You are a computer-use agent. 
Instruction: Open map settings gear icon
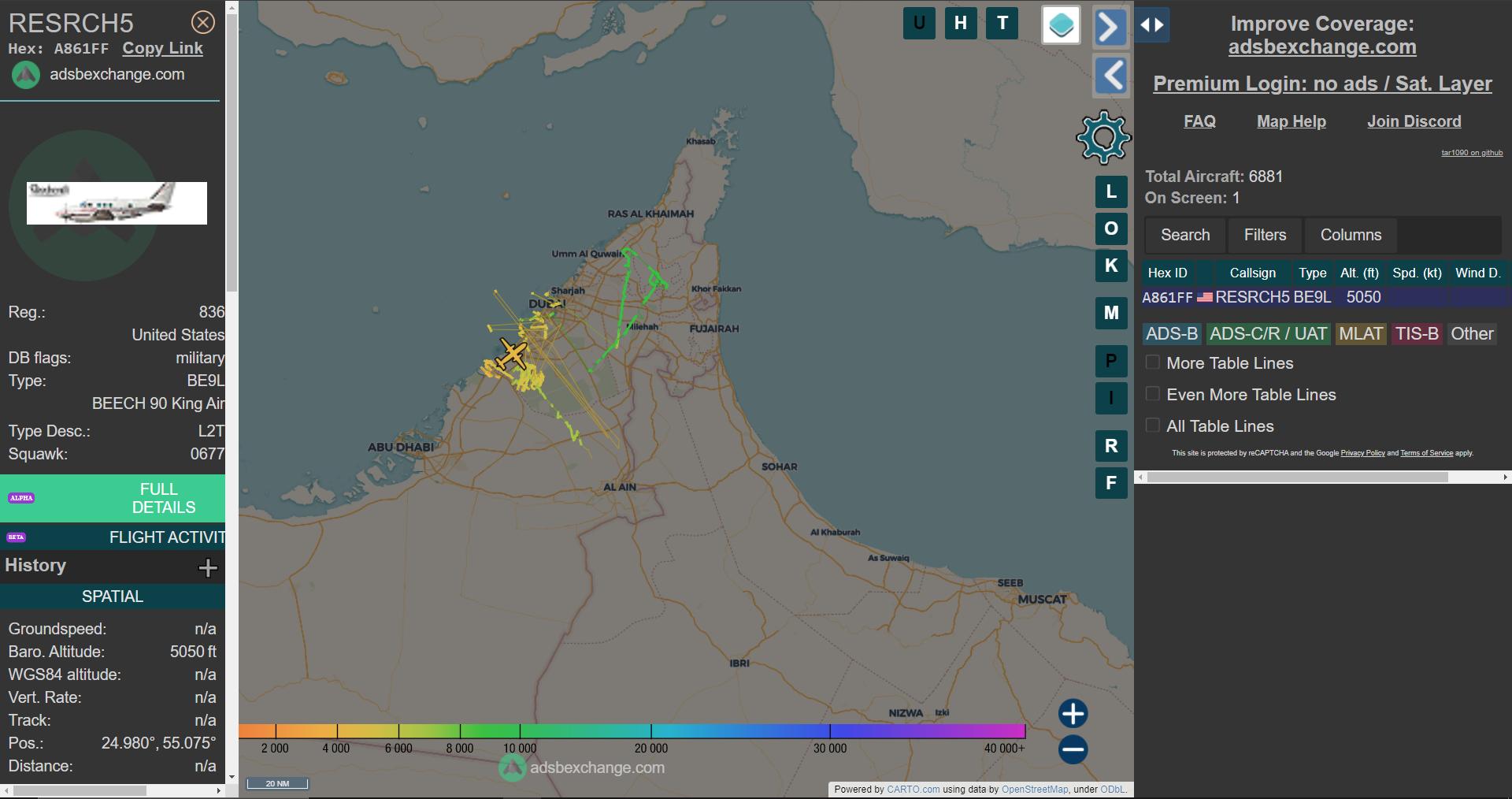coord(1103,137)
